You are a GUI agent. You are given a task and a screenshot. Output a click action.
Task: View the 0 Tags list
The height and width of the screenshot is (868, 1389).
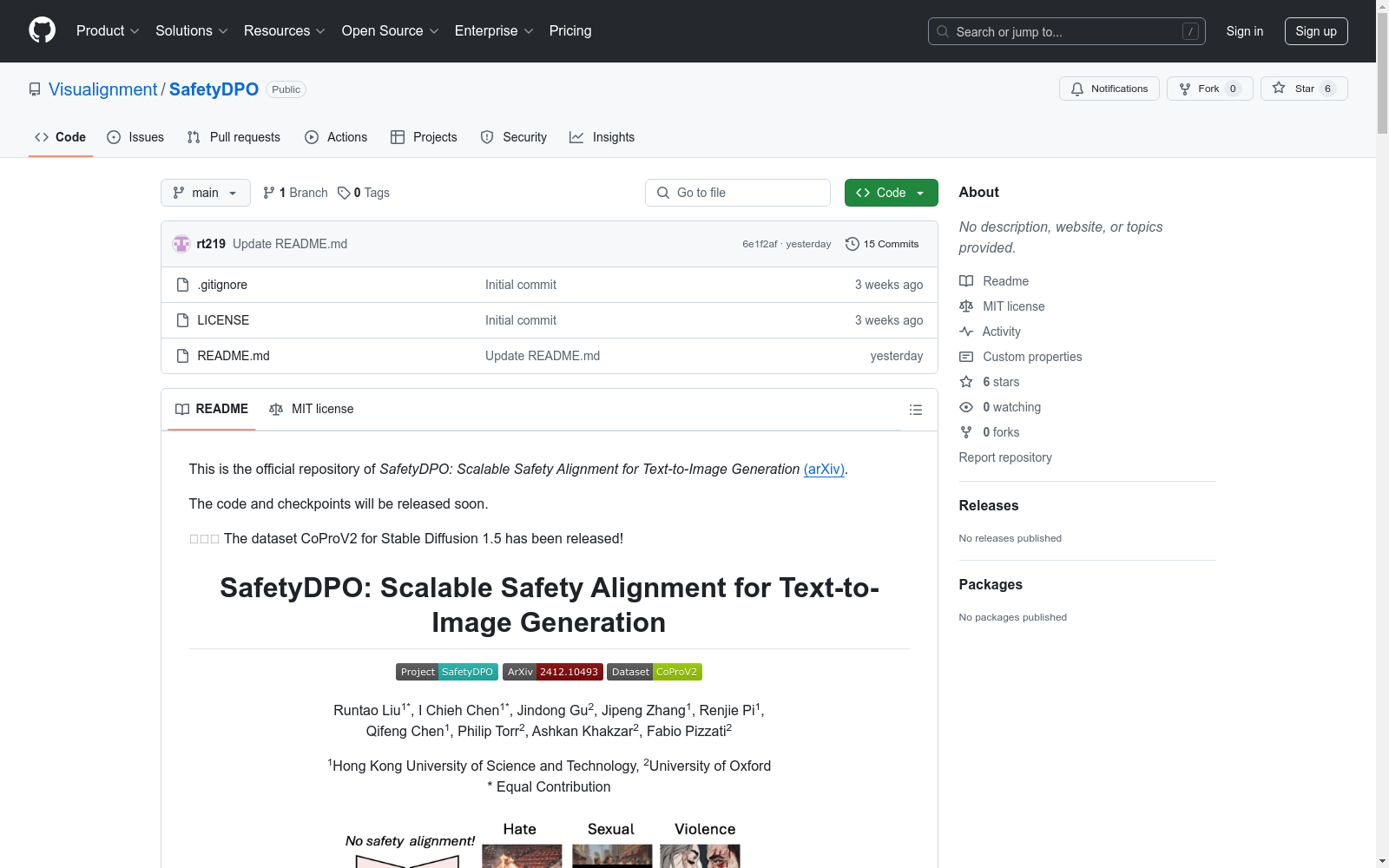click(x=364, y=193)
